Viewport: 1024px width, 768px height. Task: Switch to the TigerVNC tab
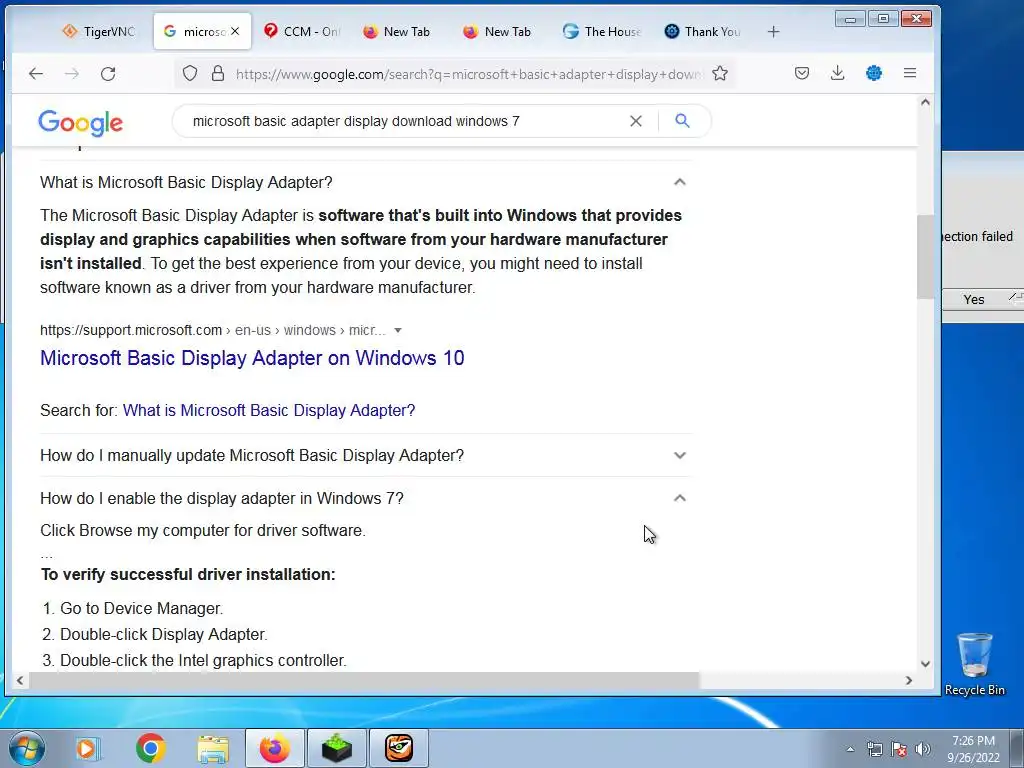coord(98,31)
